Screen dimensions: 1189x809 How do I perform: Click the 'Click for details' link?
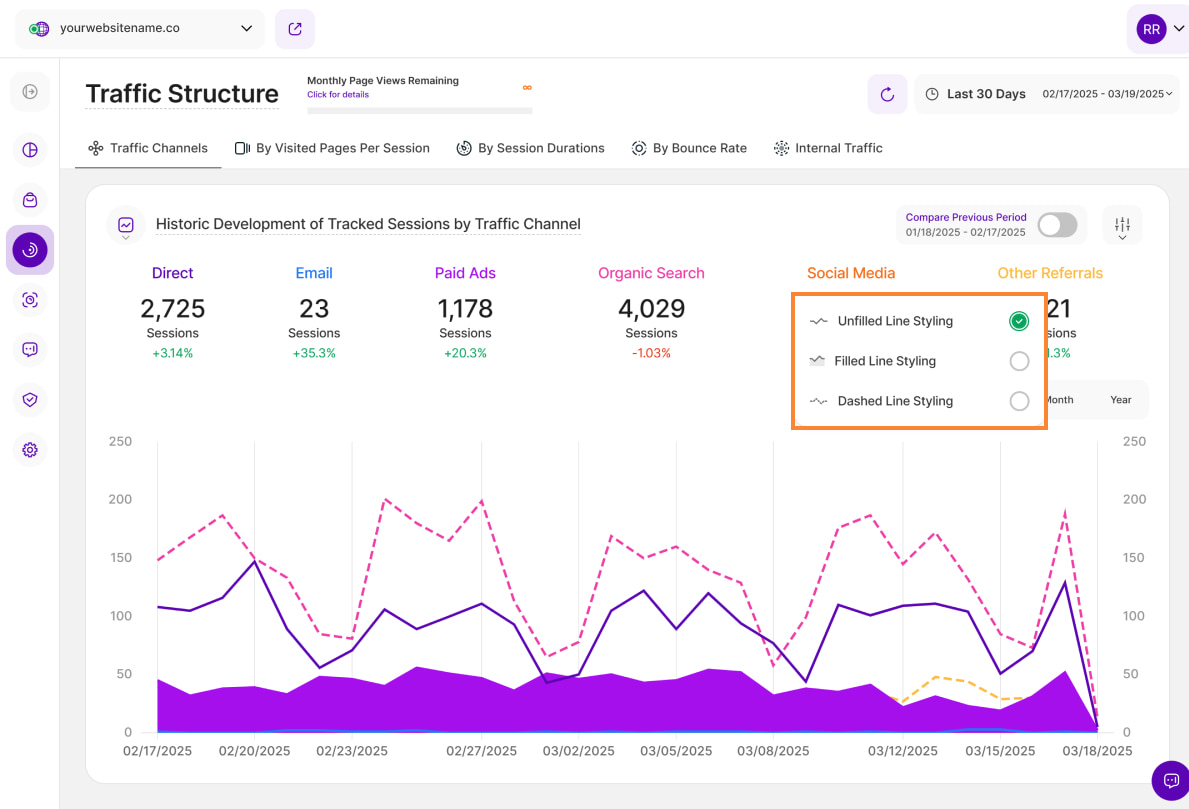tap(338, 95)
